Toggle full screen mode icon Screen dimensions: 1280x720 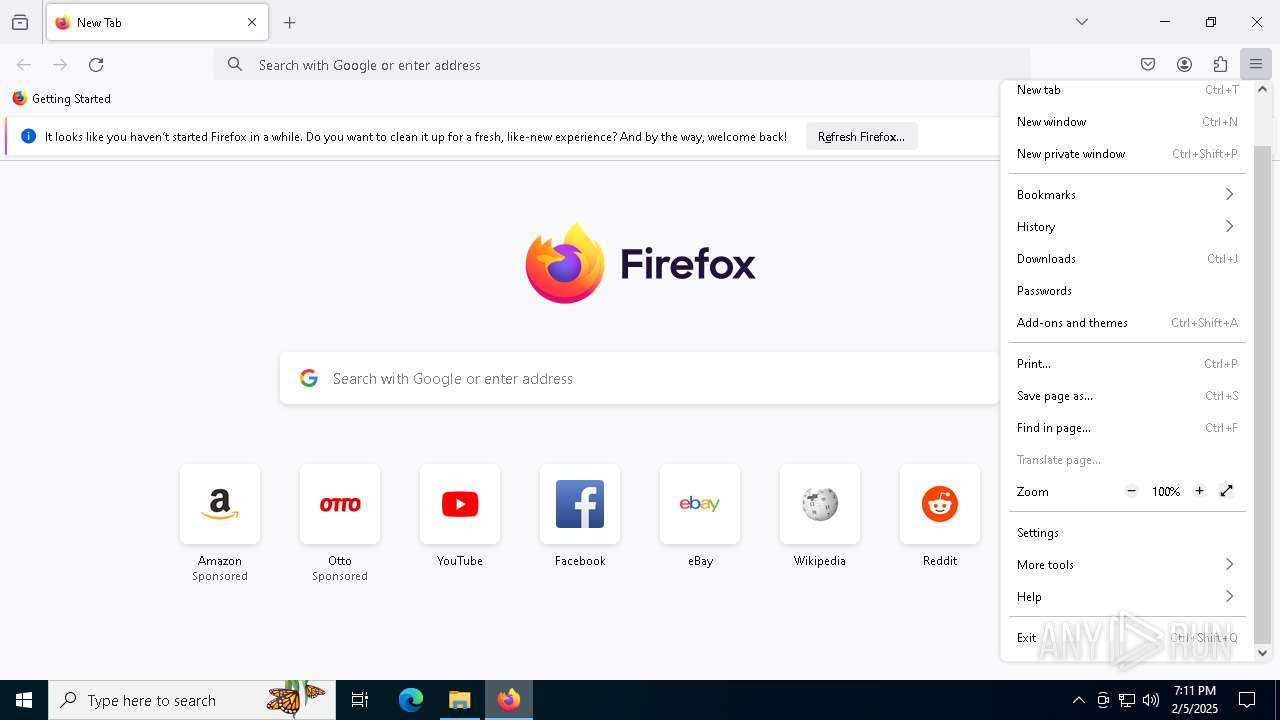[x=1227, y=491]
